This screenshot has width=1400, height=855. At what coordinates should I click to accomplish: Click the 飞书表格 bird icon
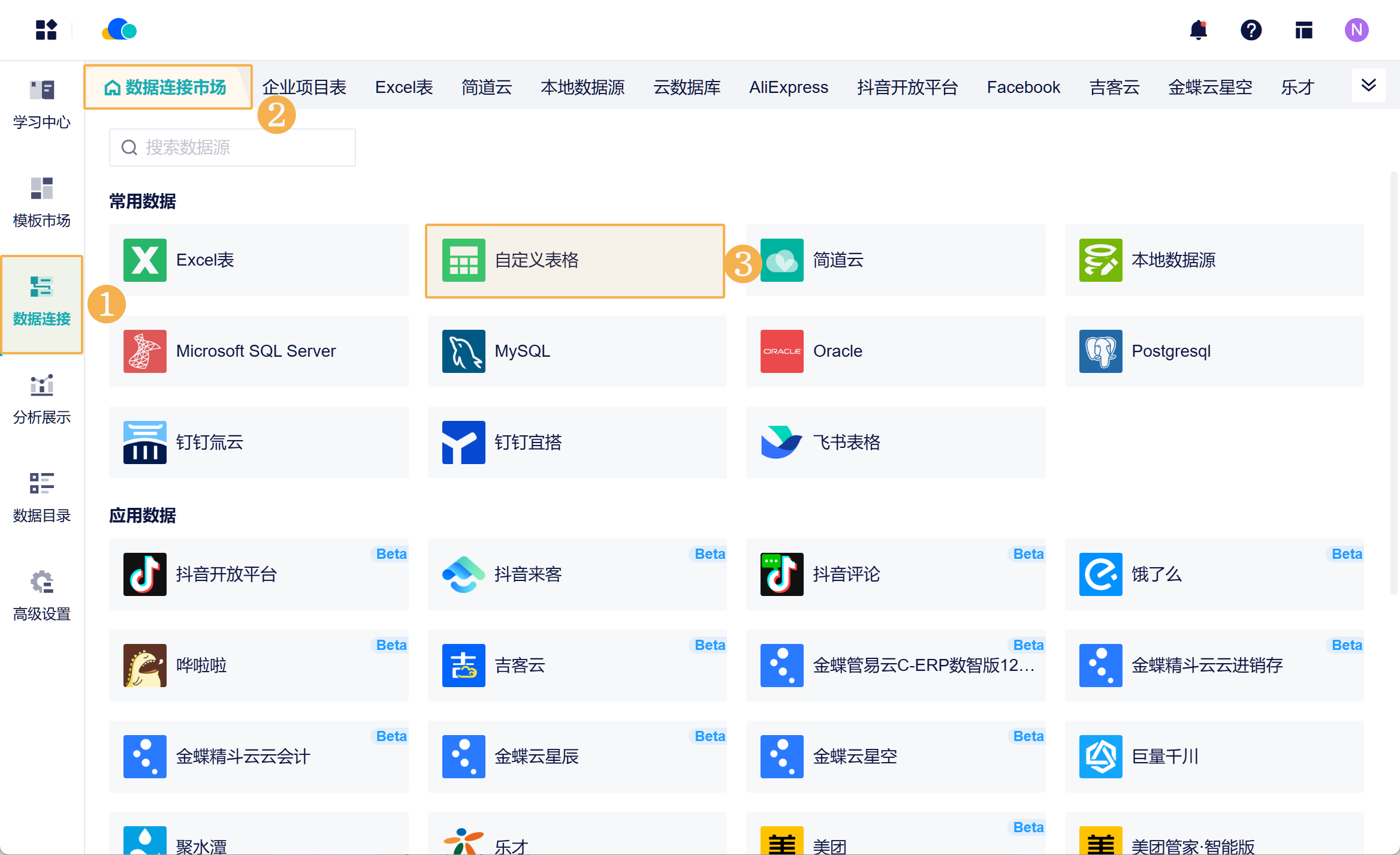coord(782,442)
